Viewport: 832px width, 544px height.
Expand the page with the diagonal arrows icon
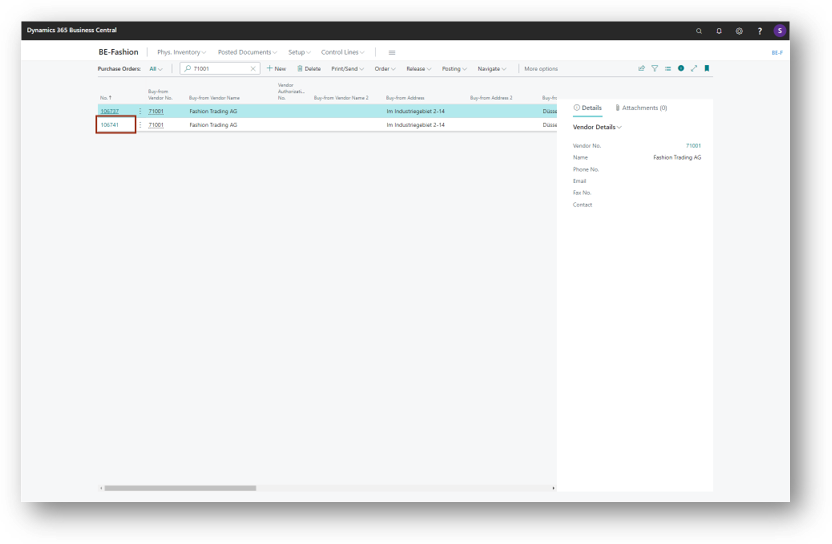[x=694, y=68]
